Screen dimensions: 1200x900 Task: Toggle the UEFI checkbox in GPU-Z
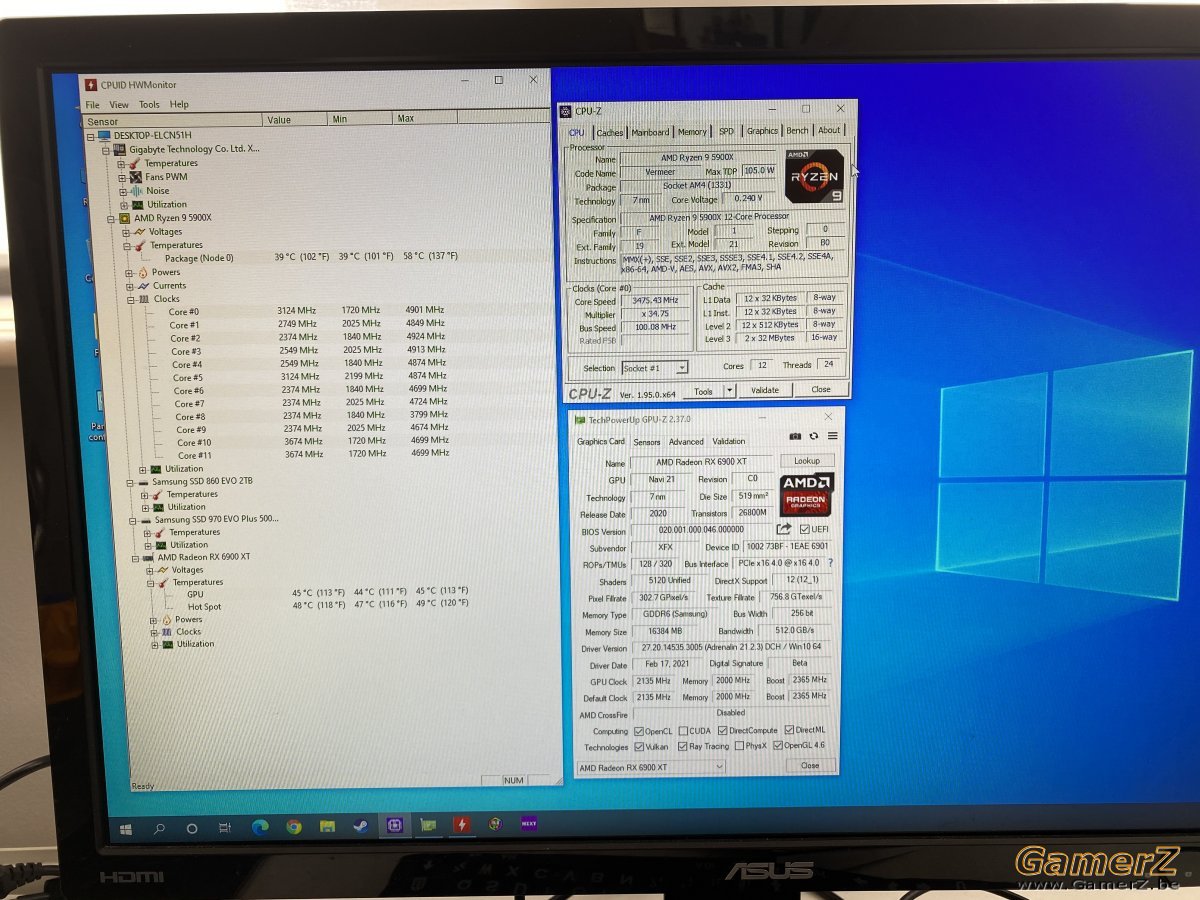pos(805,529)
